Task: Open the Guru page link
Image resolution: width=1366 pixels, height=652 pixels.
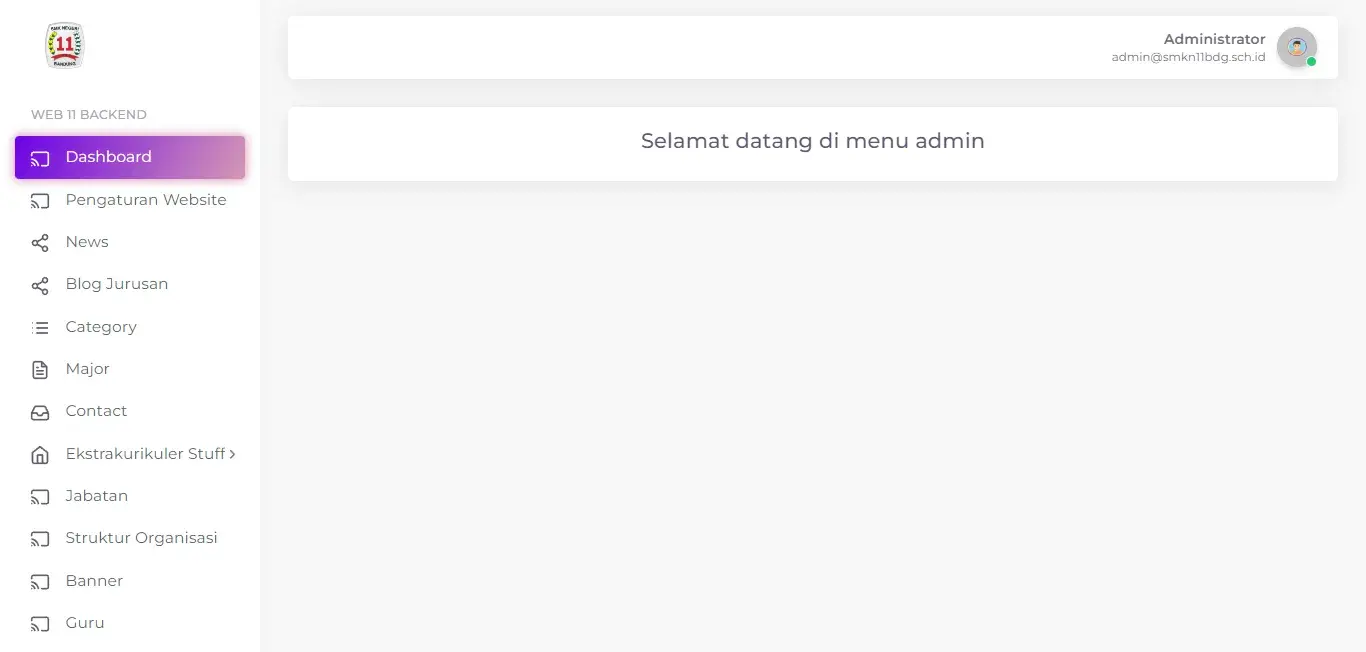Action: click(x=130, y=623)
